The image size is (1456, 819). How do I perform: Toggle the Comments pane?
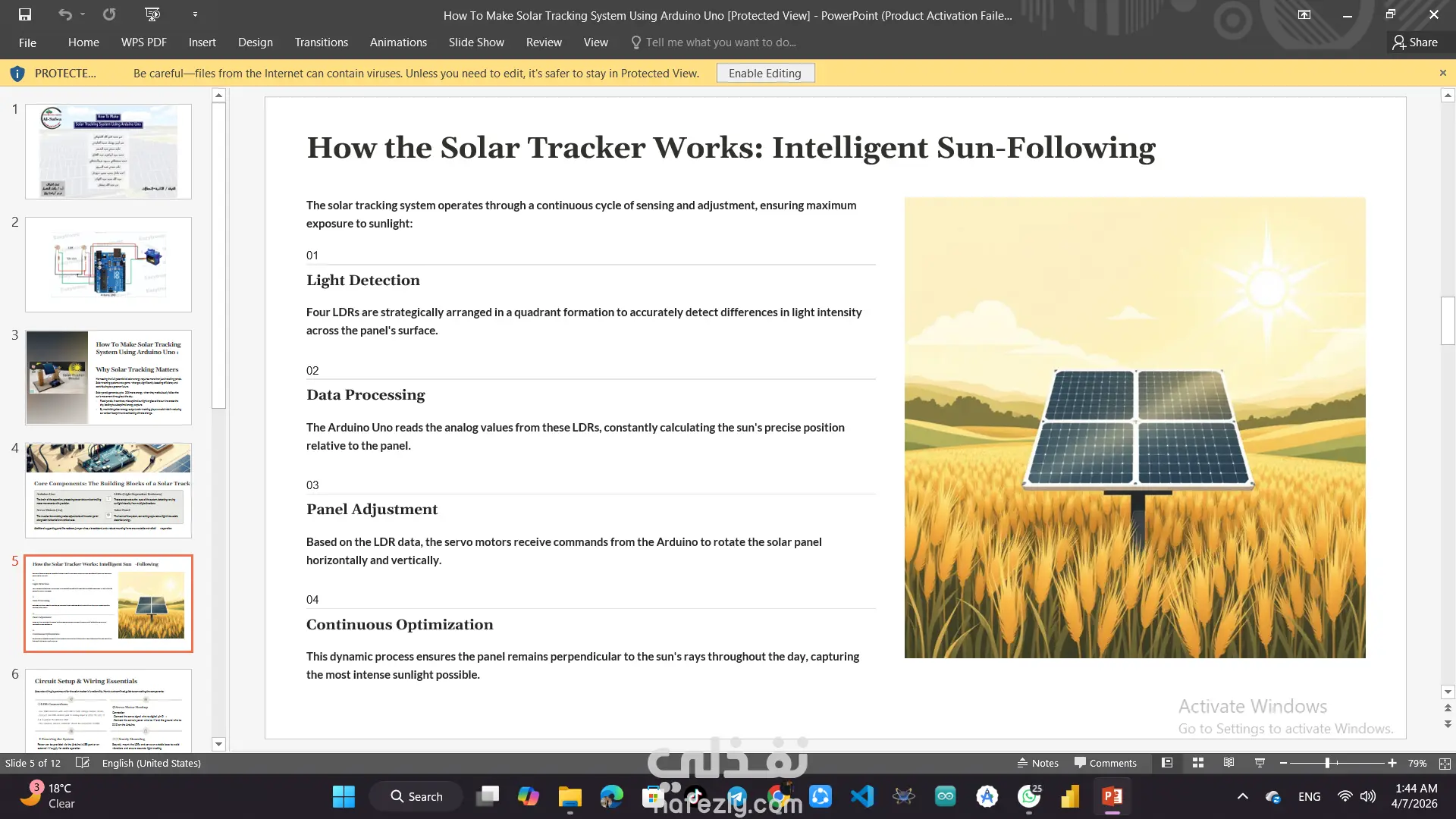click(1105, 763)
